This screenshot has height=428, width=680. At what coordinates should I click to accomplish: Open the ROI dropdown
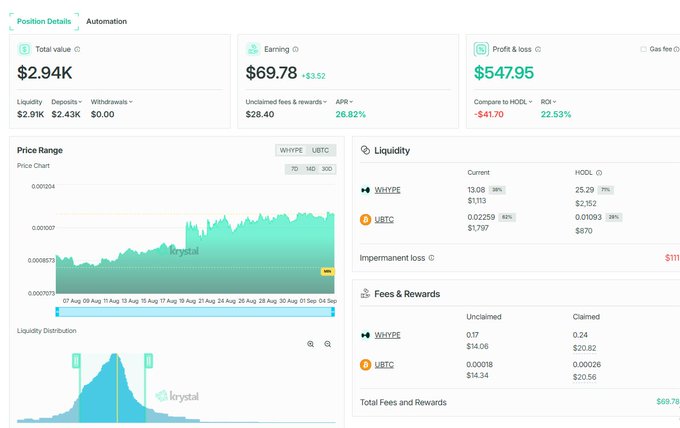click(x=548, y=102)
